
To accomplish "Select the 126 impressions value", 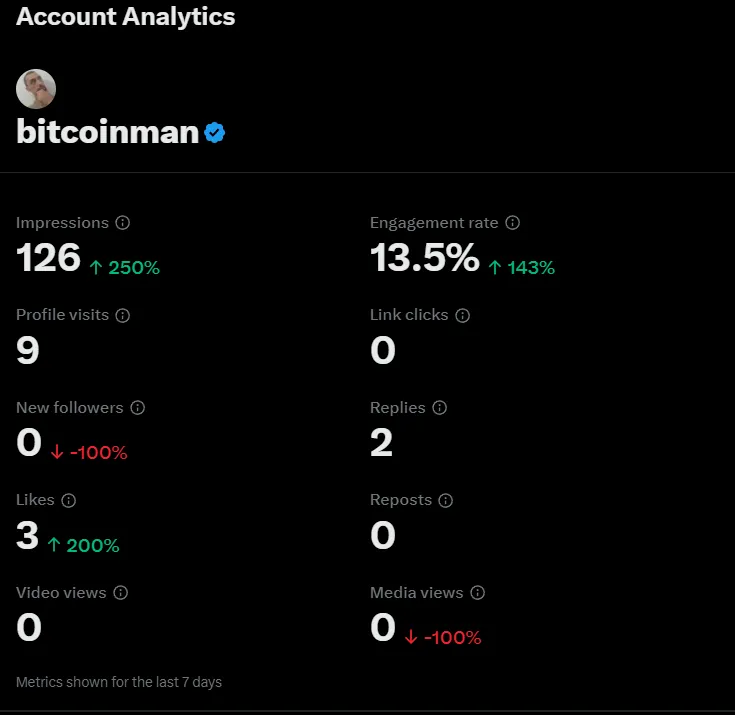I will pos(48,257).
